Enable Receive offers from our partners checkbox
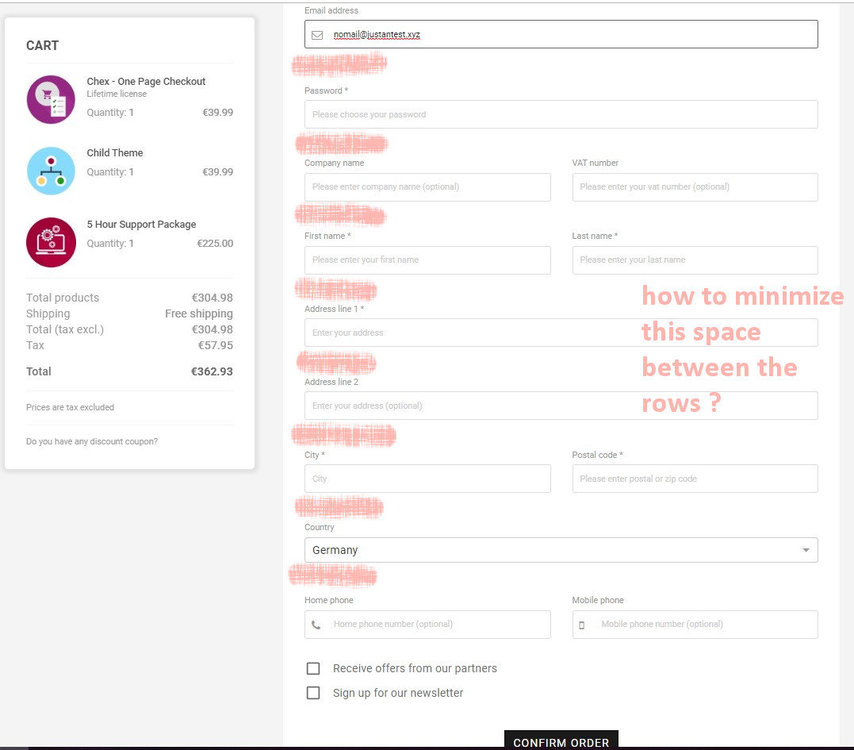854x750 pixels. (314, 668)
